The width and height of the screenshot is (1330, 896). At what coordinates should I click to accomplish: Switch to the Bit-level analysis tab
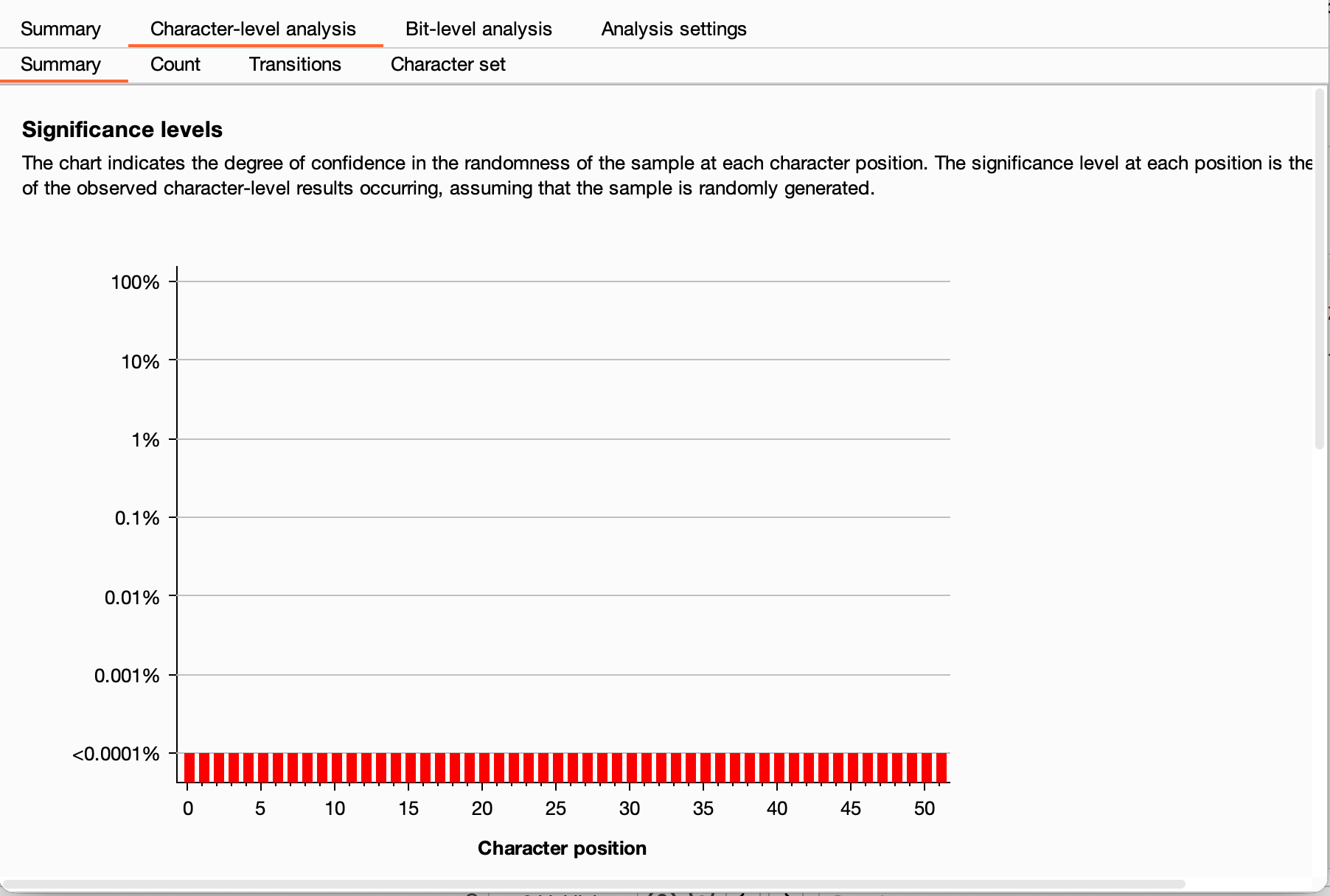pos(478,29)
